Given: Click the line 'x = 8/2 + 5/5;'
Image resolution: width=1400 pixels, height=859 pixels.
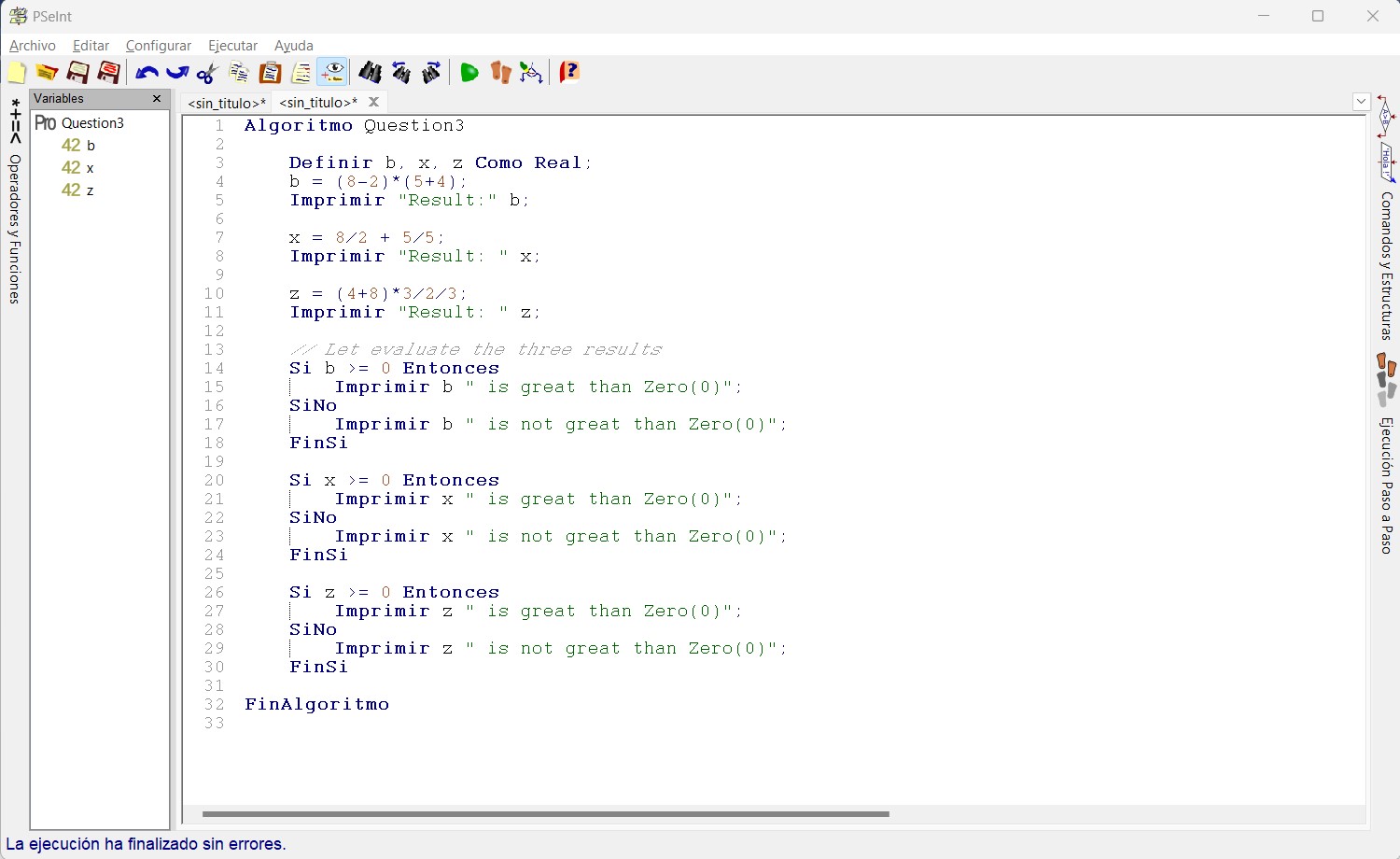Looking at the screenshot, I should click(368, 237).
